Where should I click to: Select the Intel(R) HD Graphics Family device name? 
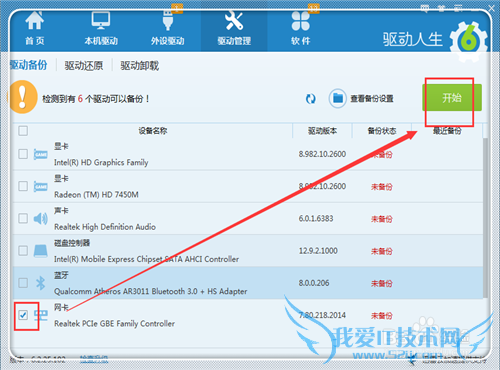click(x=101, y=162)
